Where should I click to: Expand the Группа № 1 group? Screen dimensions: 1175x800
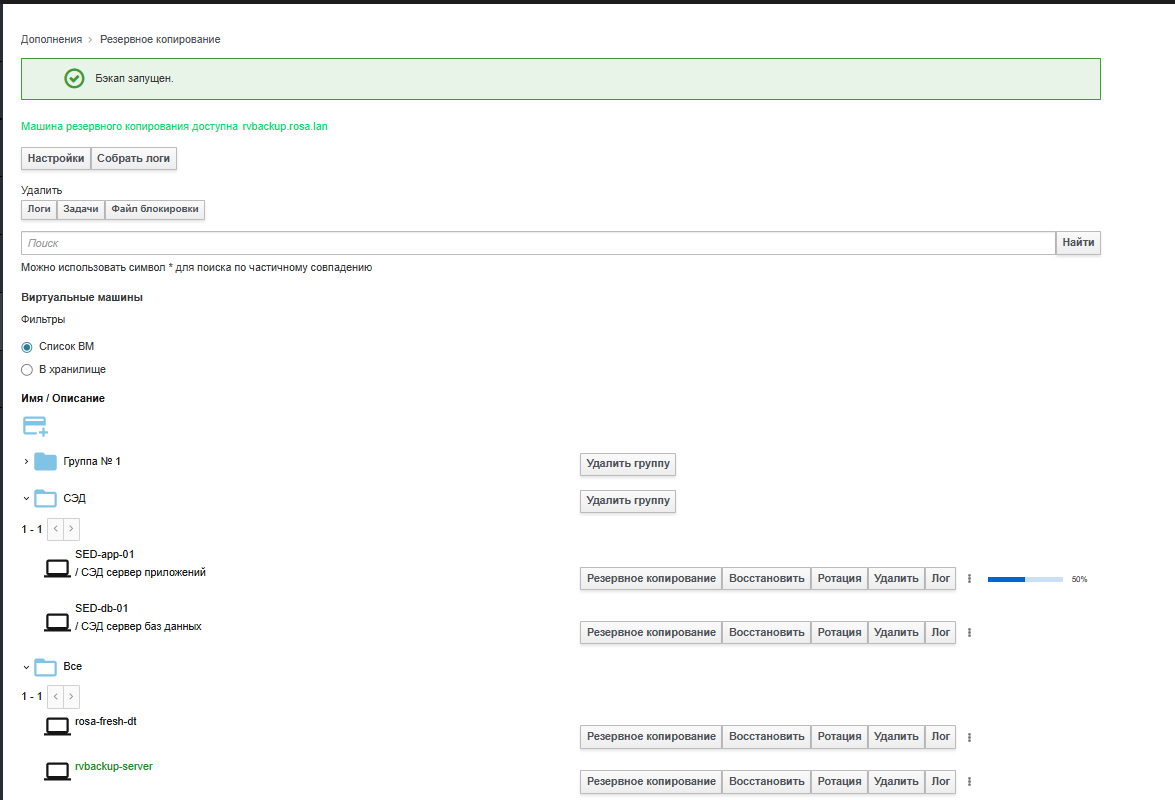[x=26, y=462]
